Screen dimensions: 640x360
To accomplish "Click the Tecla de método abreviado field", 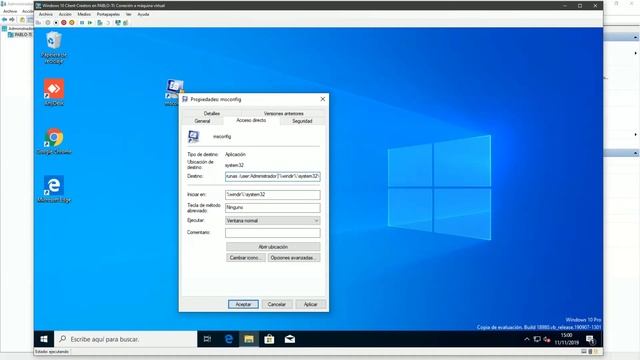I will tap(273, 208).
